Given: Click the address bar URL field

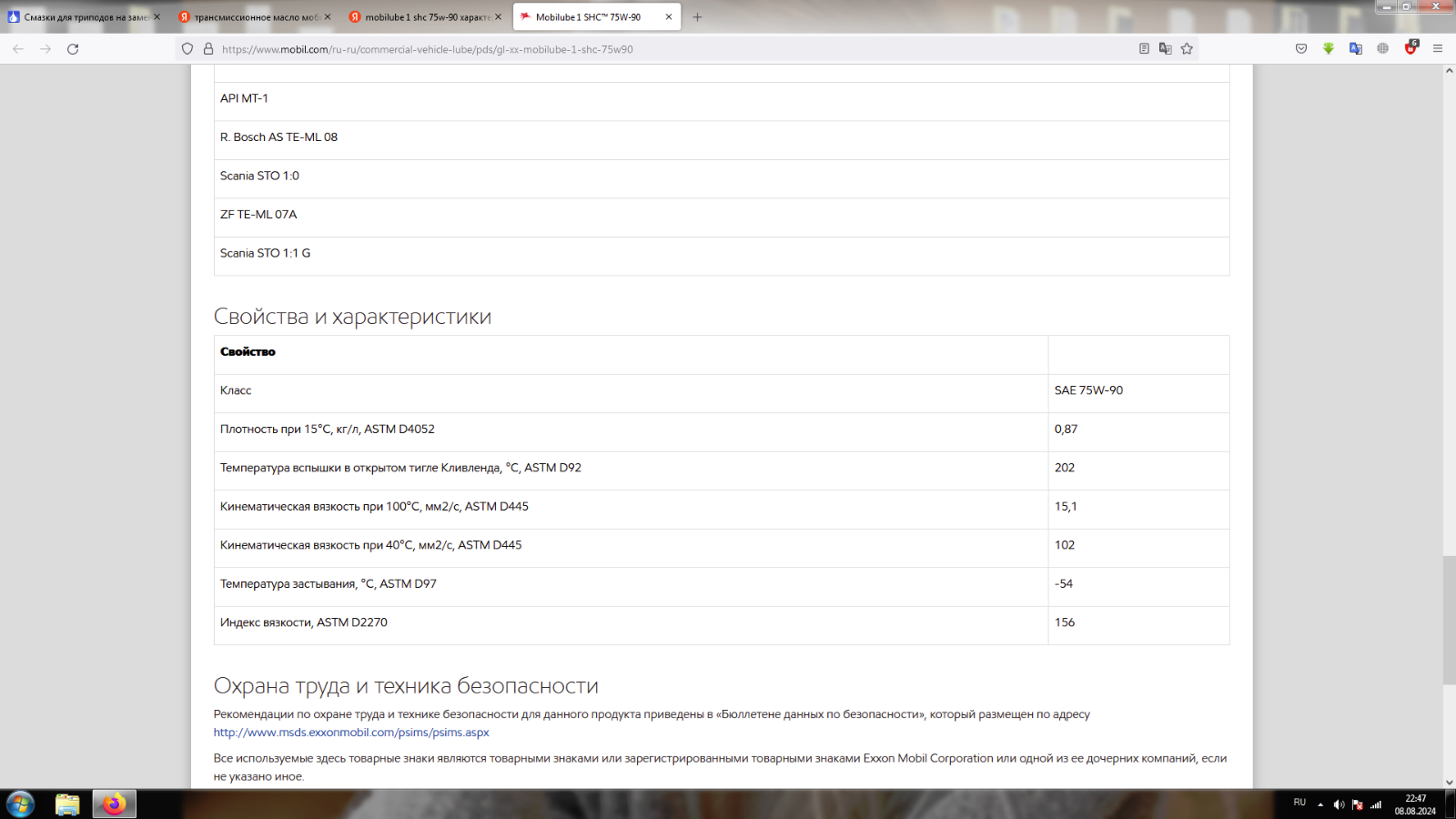Looking at the screenshot, I should coord(673,49).
